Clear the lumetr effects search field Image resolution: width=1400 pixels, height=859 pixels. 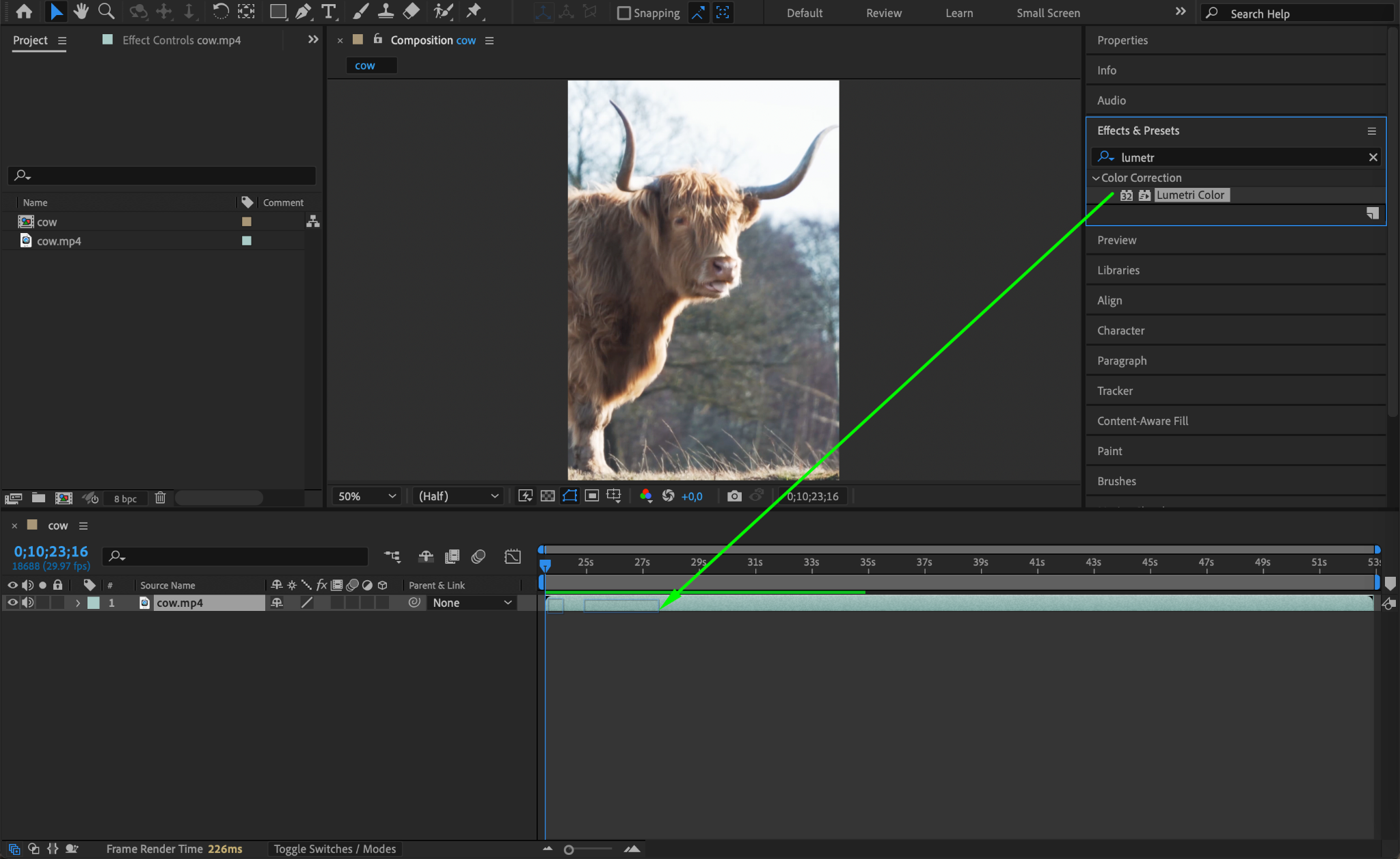coord(1373,157)
